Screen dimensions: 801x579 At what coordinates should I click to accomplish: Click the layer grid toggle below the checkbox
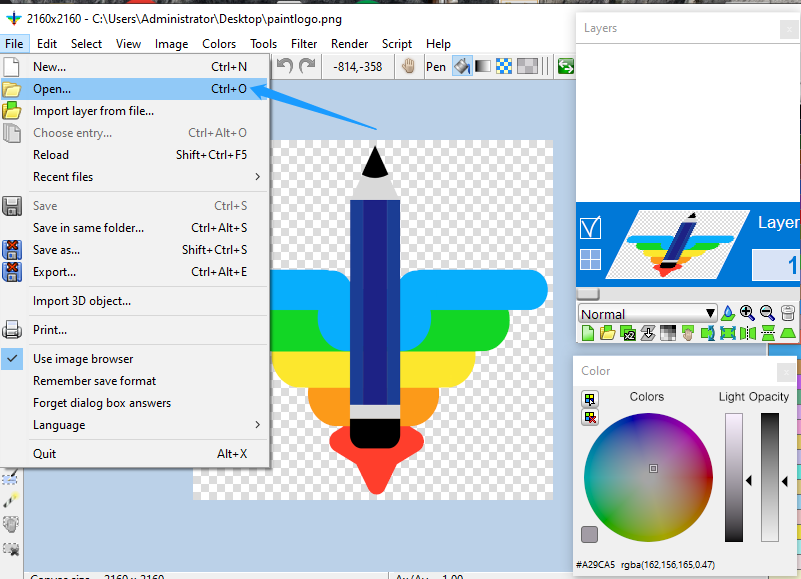click(590, 259)
